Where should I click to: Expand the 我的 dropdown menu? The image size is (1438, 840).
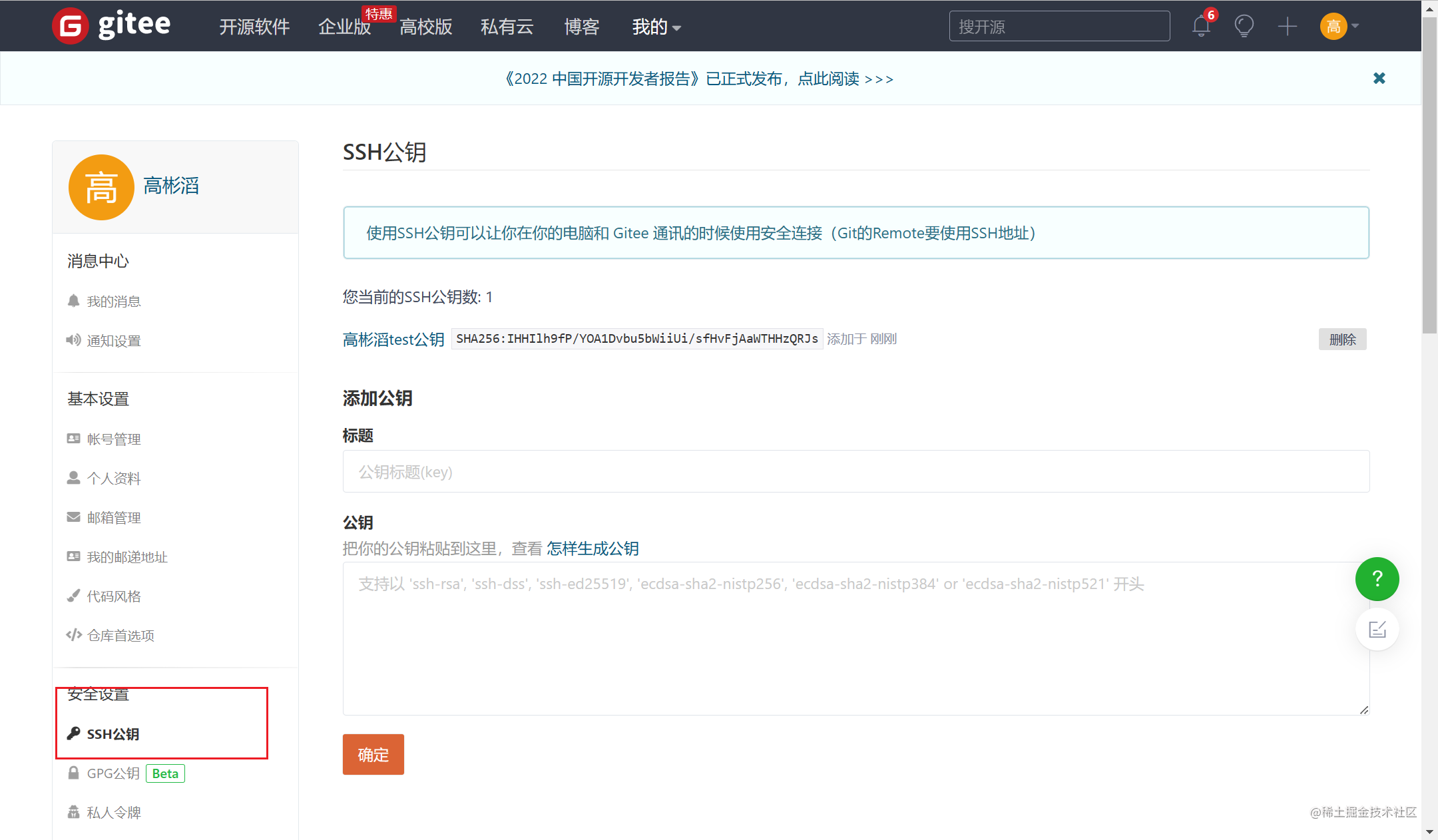point(656,27)
